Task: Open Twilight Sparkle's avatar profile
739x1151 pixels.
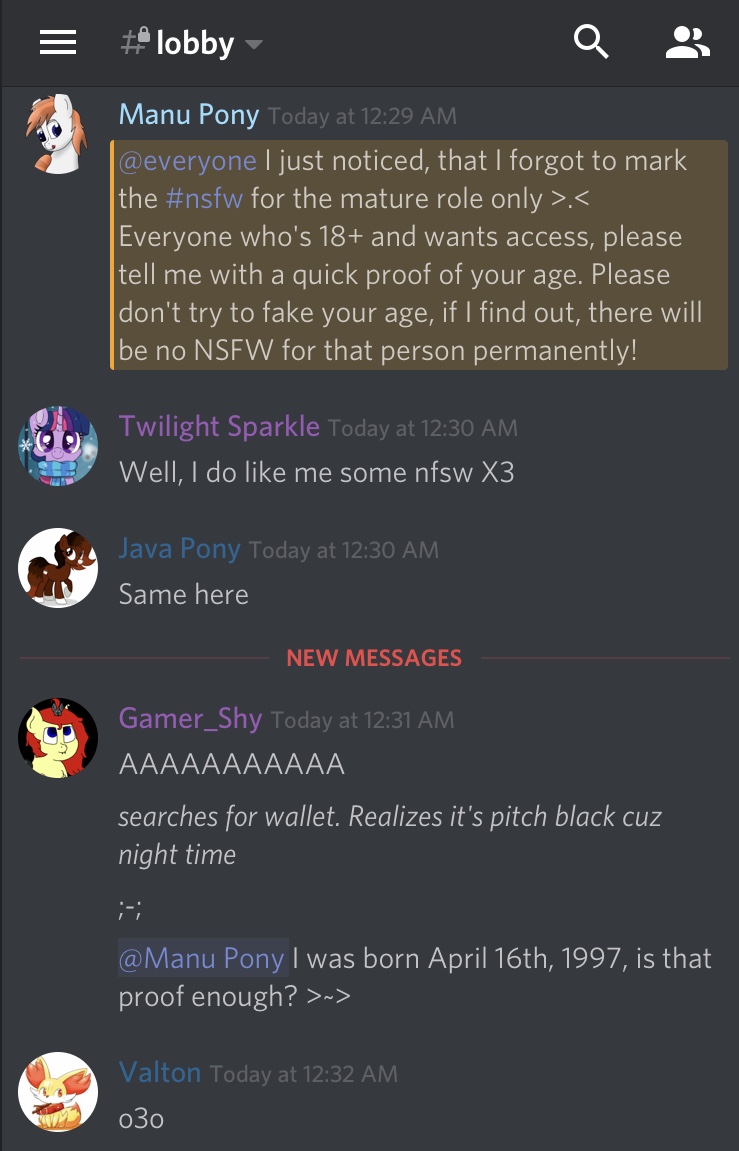Action: point(58,446)
